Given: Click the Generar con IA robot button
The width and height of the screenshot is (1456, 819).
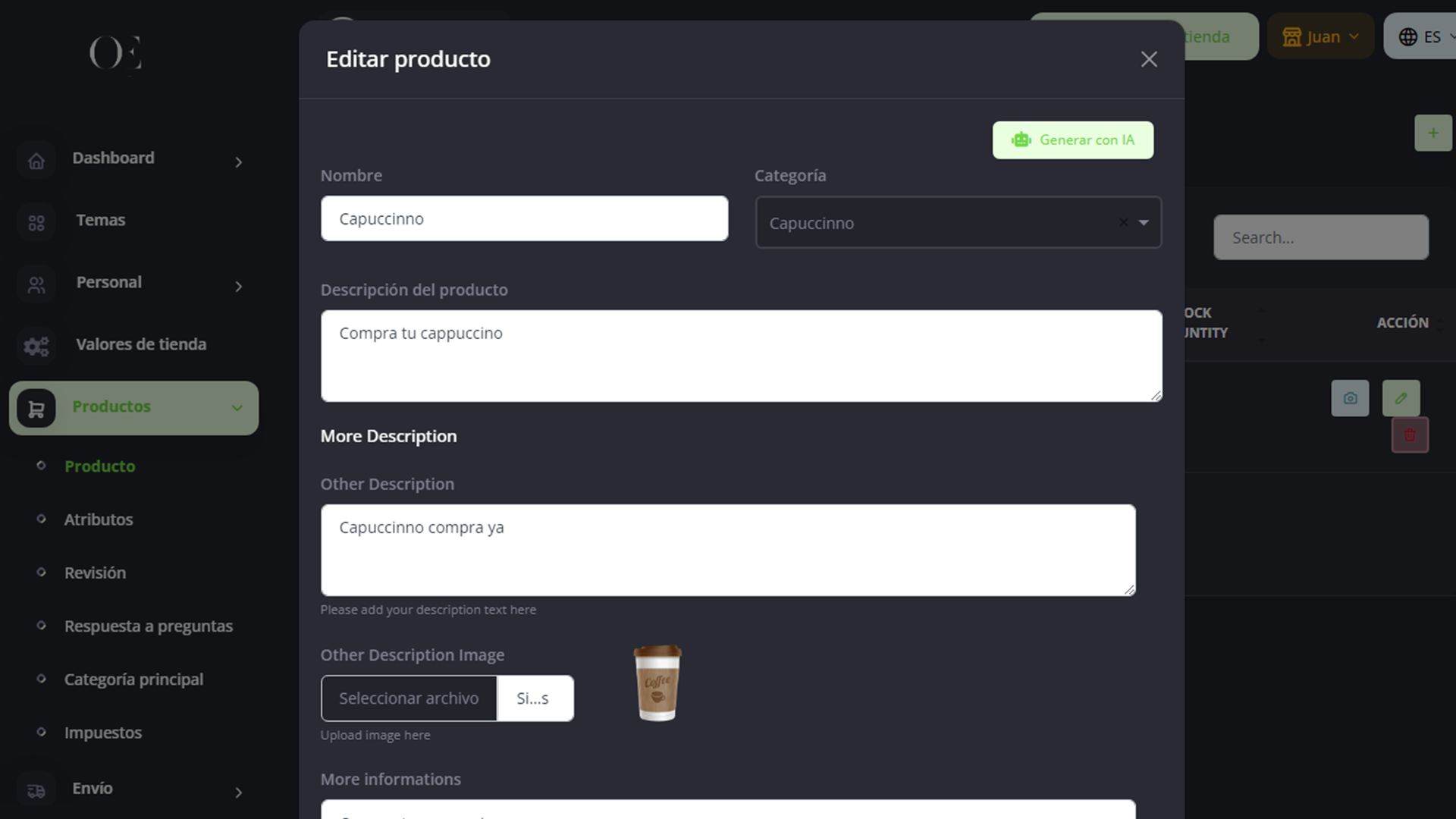Looking at the screenshot, I should (x=1072, y=140).
